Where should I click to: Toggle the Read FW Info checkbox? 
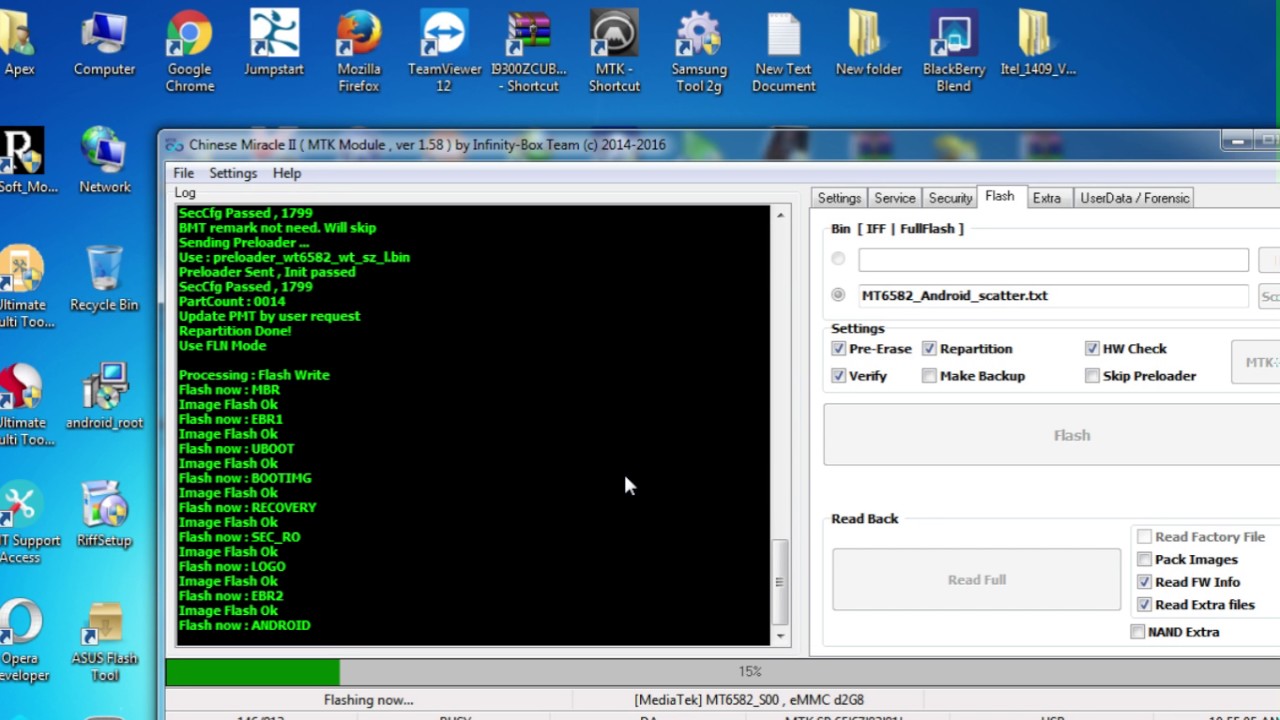coord(1144,582)
